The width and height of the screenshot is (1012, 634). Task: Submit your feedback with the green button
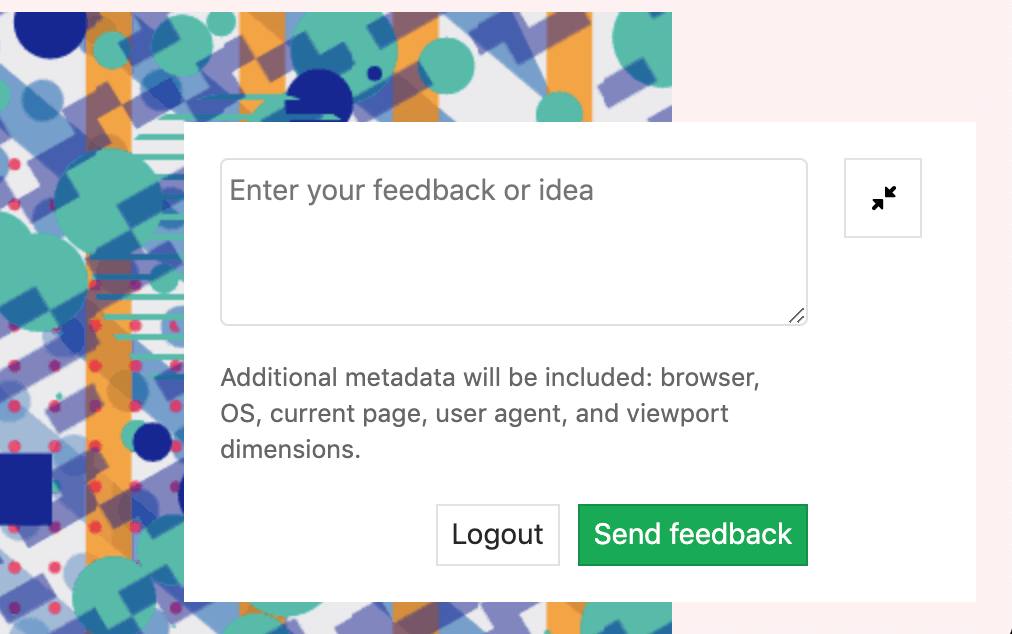tap(693, 535)
